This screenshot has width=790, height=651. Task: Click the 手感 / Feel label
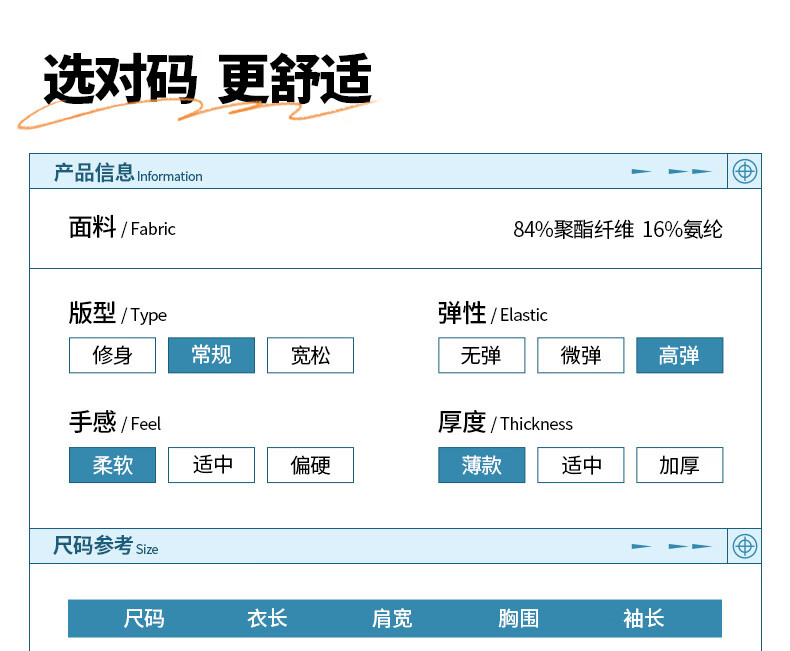click(x=115, y=423)
